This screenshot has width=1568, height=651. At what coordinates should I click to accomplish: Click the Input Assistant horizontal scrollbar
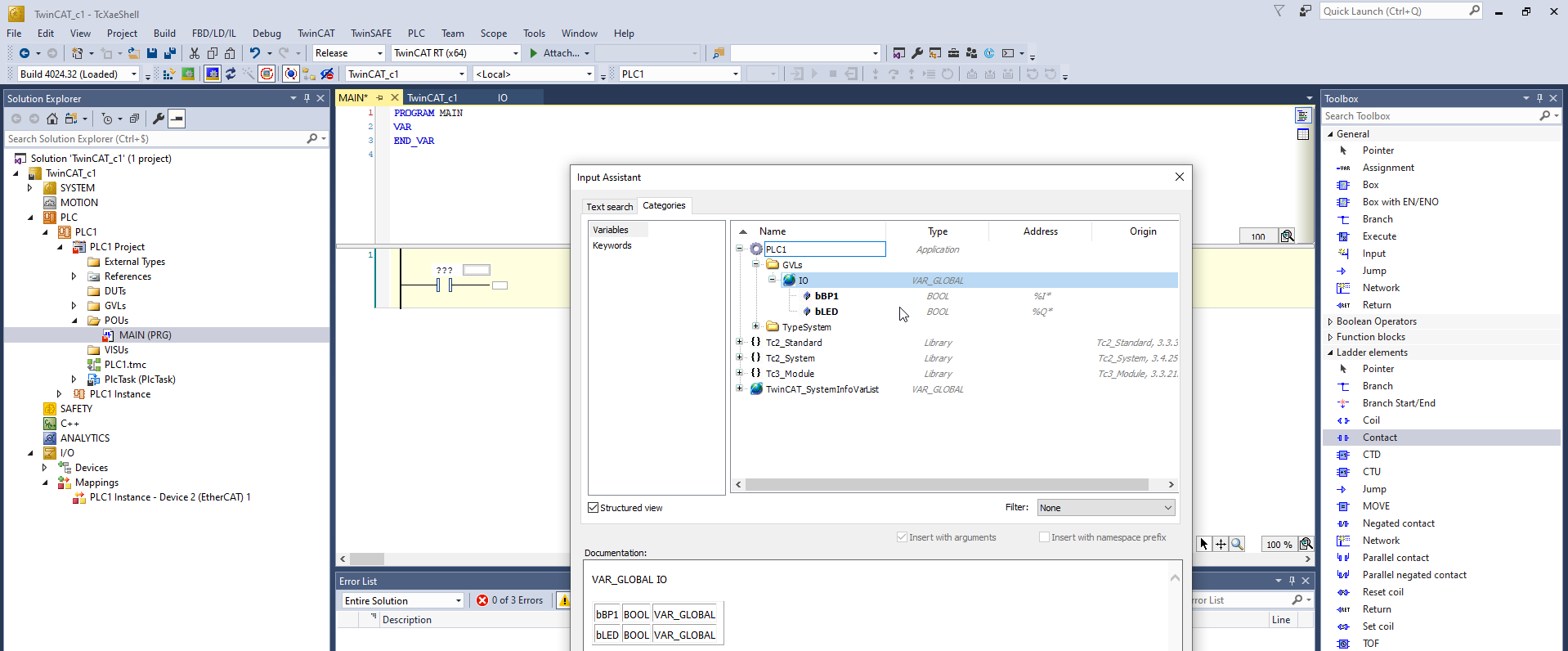(x=946, y=485)
